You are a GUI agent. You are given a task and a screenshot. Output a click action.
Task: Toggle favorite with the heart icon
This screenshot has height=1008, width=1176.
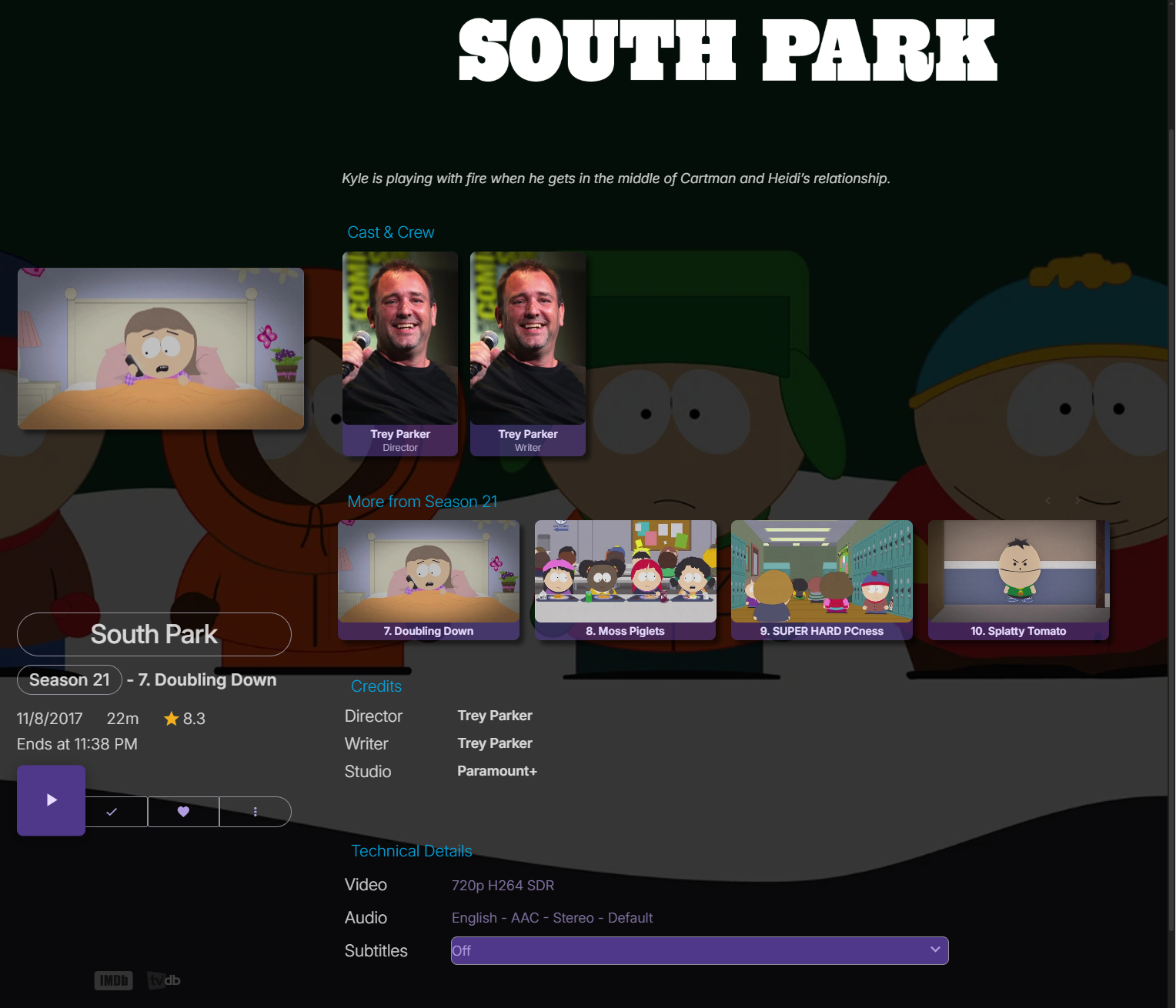pyautogui.click(x=183, y=812)
